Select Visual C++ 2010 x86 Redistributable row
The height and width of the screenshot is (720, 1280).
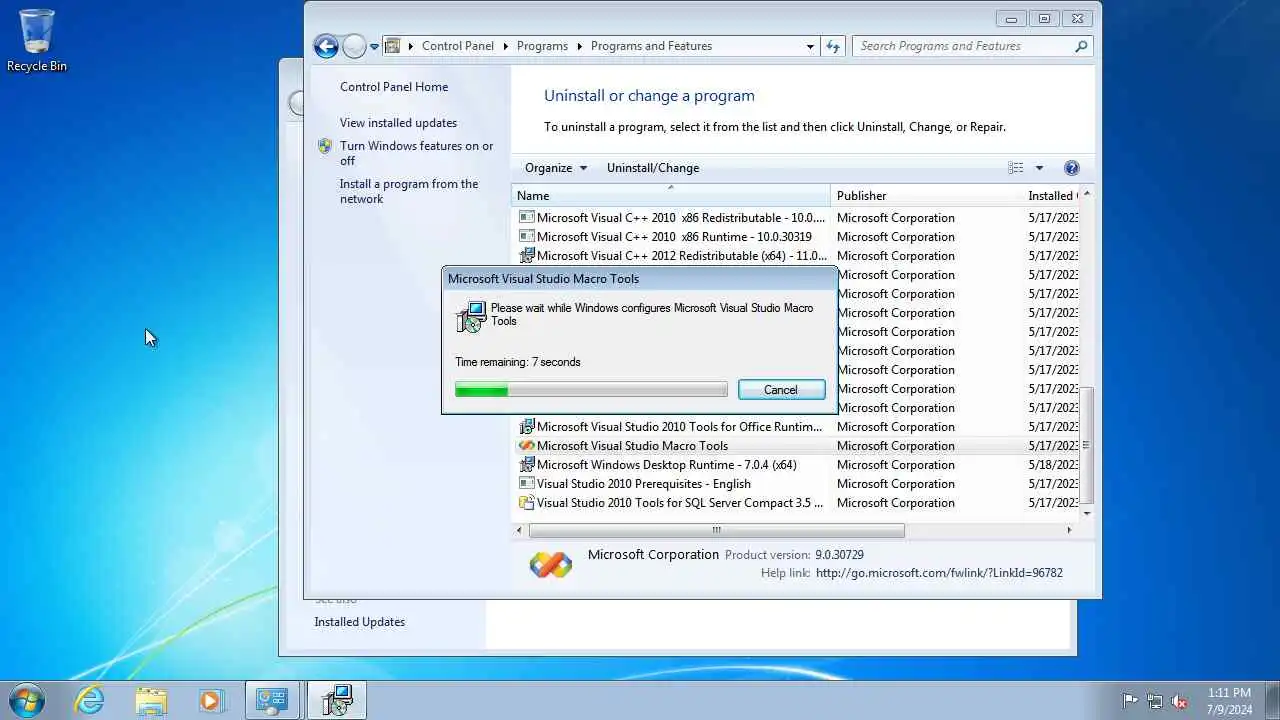pos(796,218)
